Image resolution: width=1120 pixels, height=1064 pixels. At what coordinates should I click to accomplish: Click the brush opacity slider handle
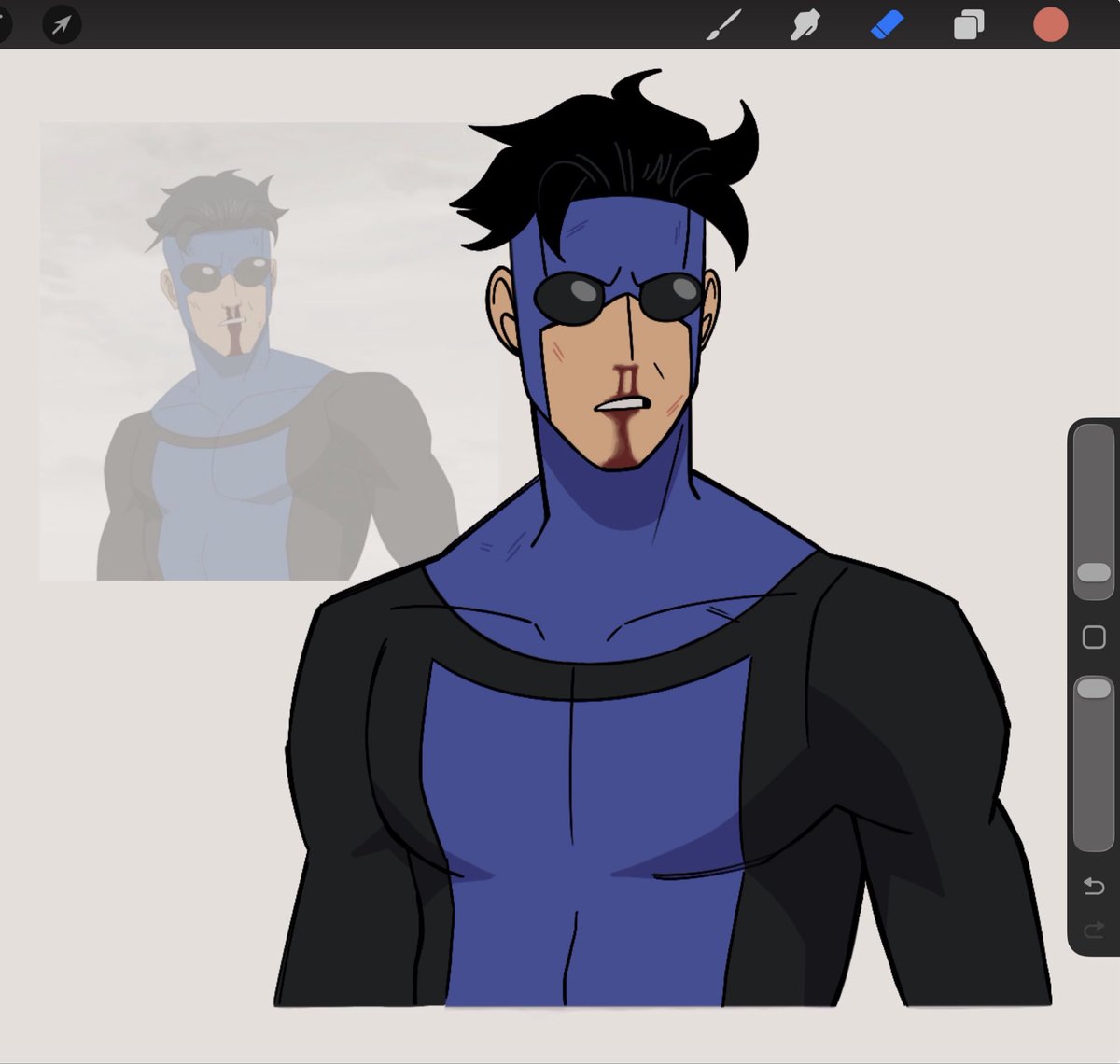tap(1093, 689)
